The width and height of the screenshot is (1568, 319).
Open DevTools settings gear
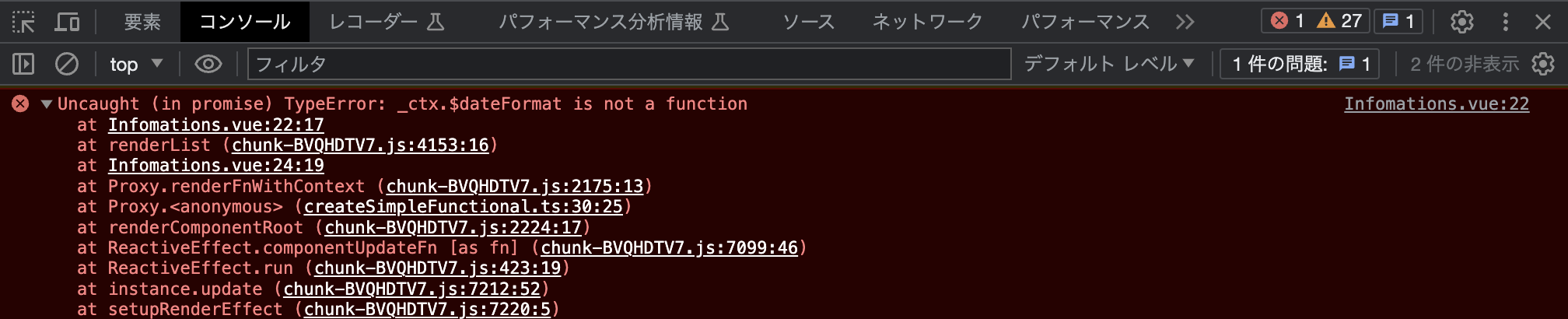click(1462, 22)
